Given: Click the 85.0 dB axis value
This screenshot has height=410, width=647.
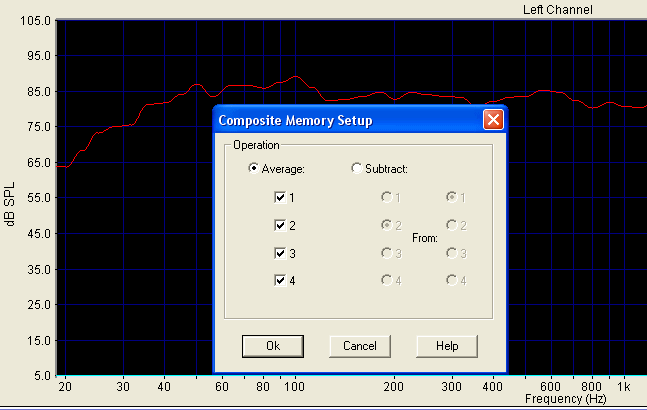Looking at the screenshot, I should 39,91.
